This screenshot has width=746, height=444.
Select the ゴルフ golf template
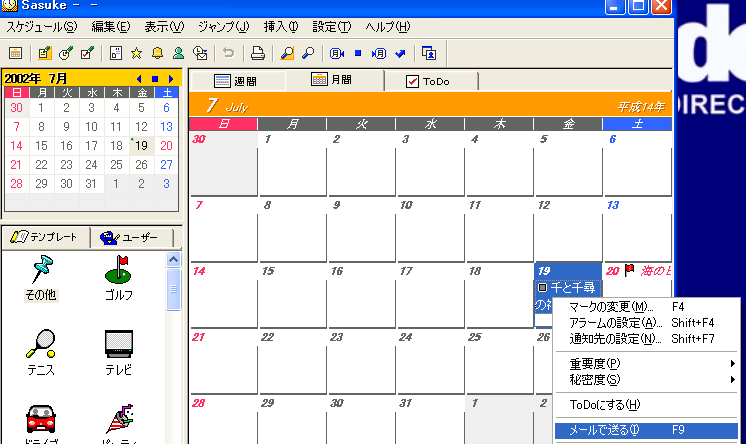pos(118,278)
